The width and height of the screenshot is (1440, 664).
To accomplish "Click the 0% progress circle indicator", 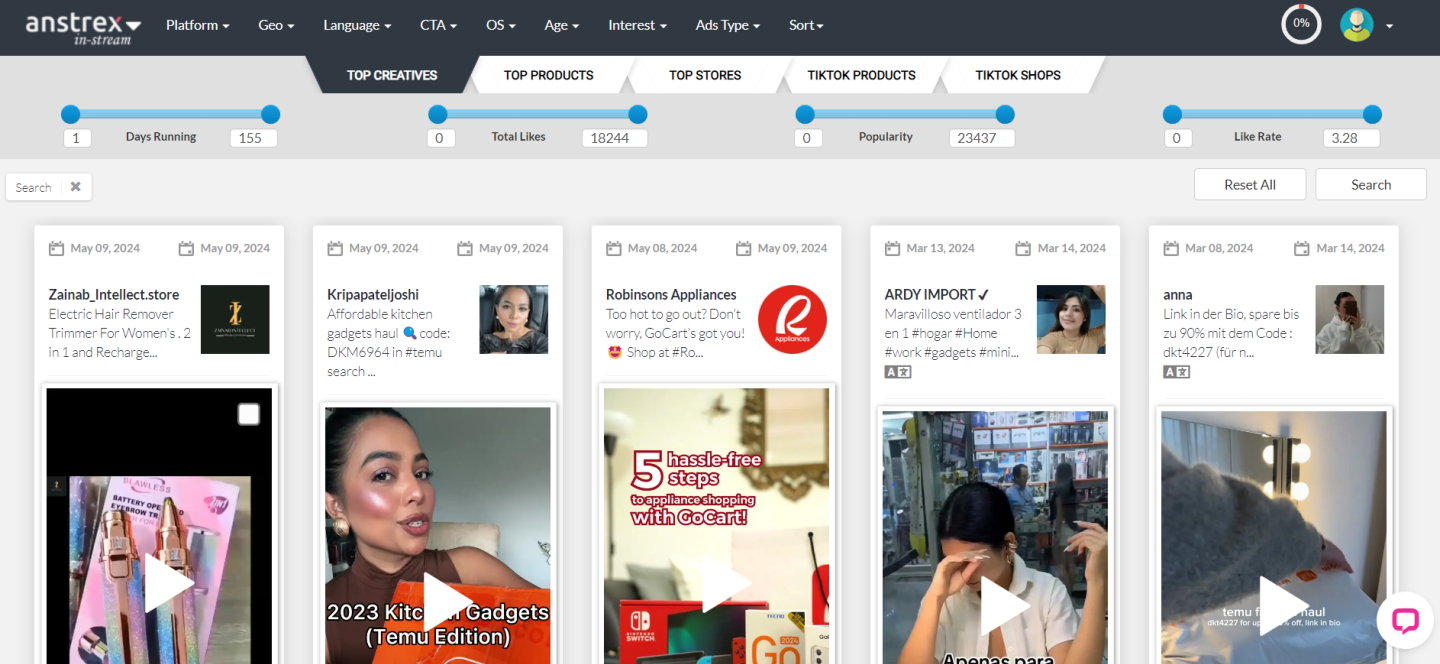I will [x=1301, y=24].
